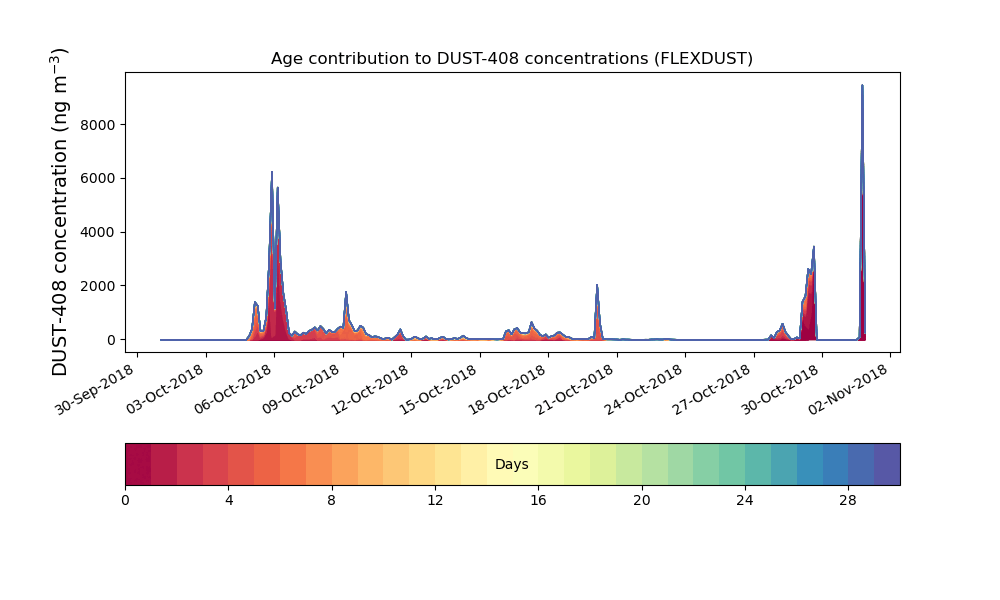Image resolution: width=1000 pixels, height=600 pixels.
Task: Click the colorbar tick label 24
Action: (745, 501)
